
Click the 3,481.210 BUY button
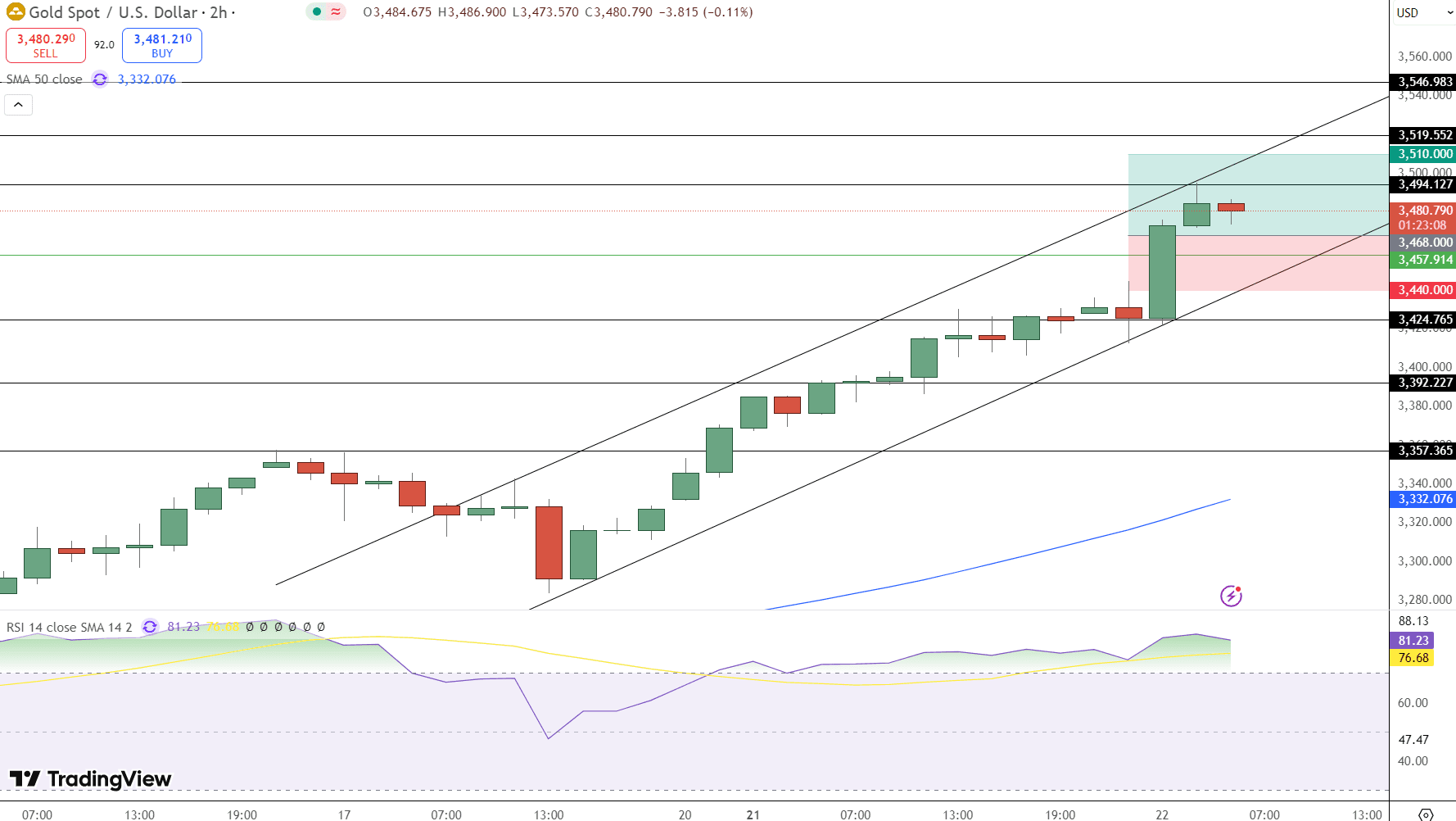(162, 45)
